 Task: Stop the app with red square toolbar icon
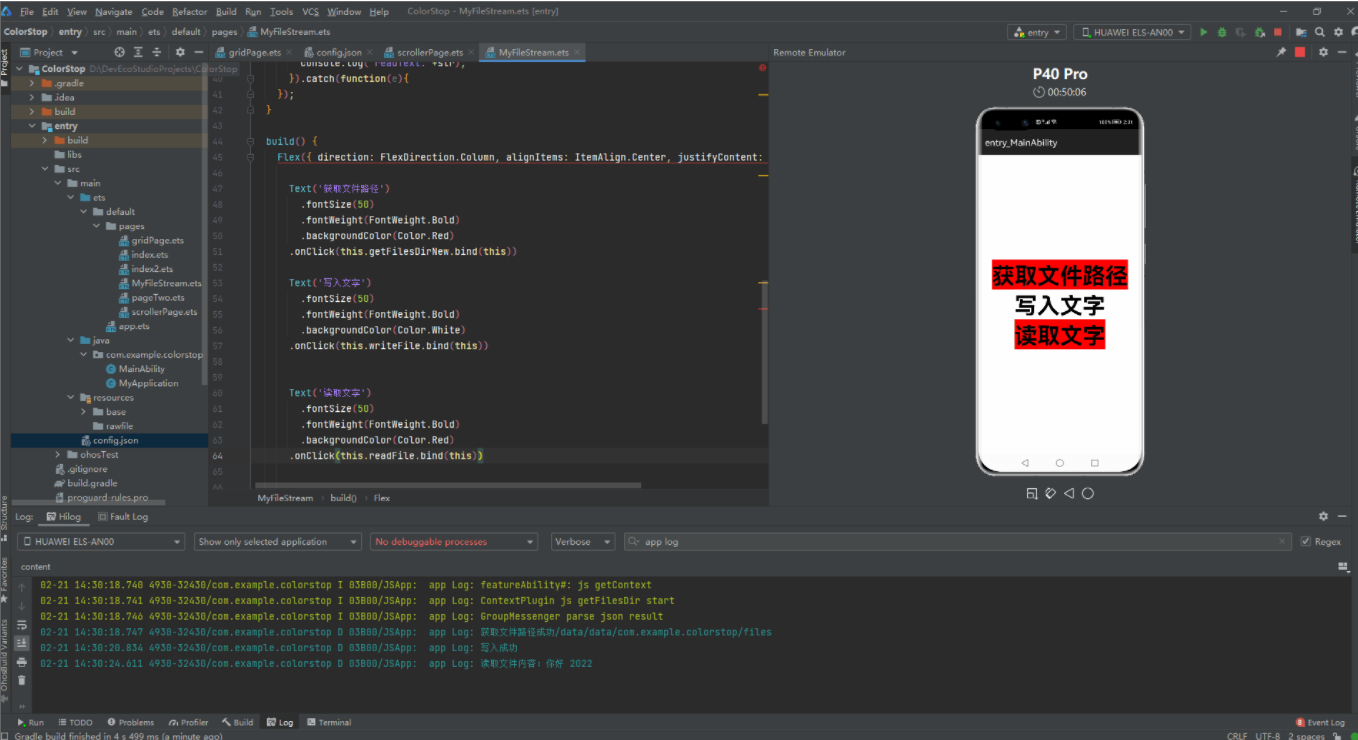click(x=1278, y=32)
